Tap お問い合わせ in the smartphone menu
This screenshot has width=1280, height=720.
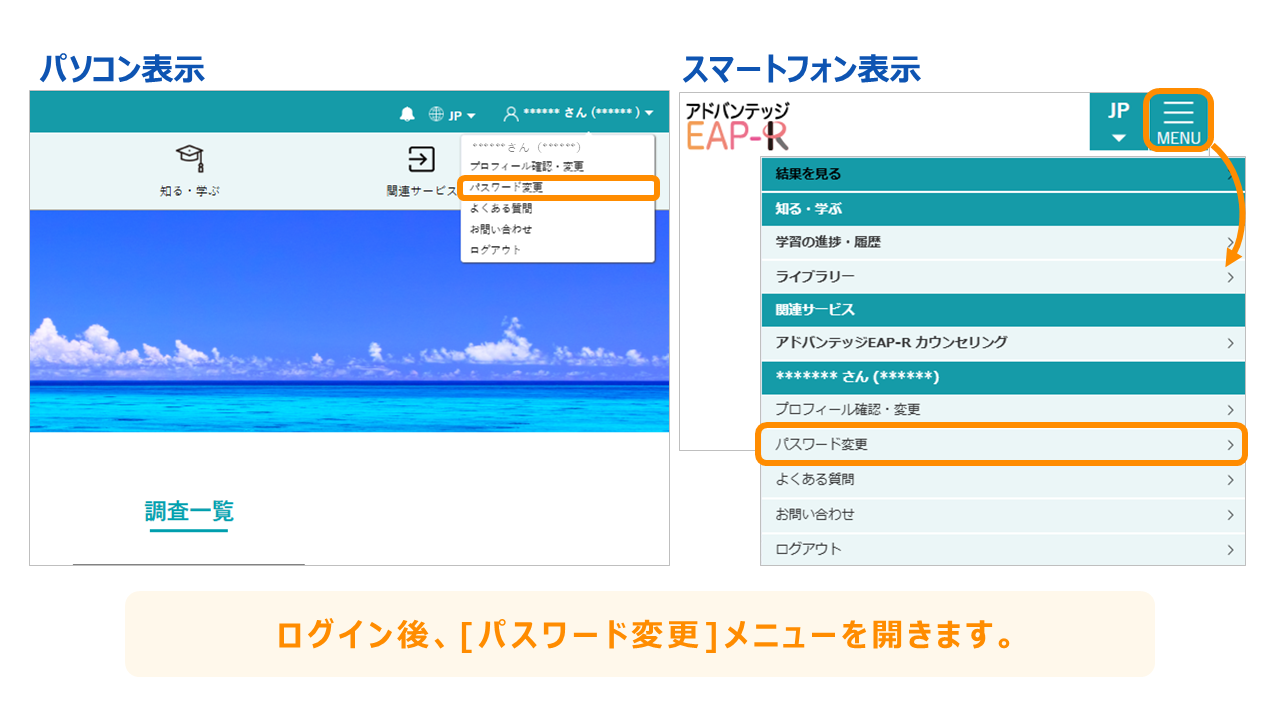point(1003,515)
